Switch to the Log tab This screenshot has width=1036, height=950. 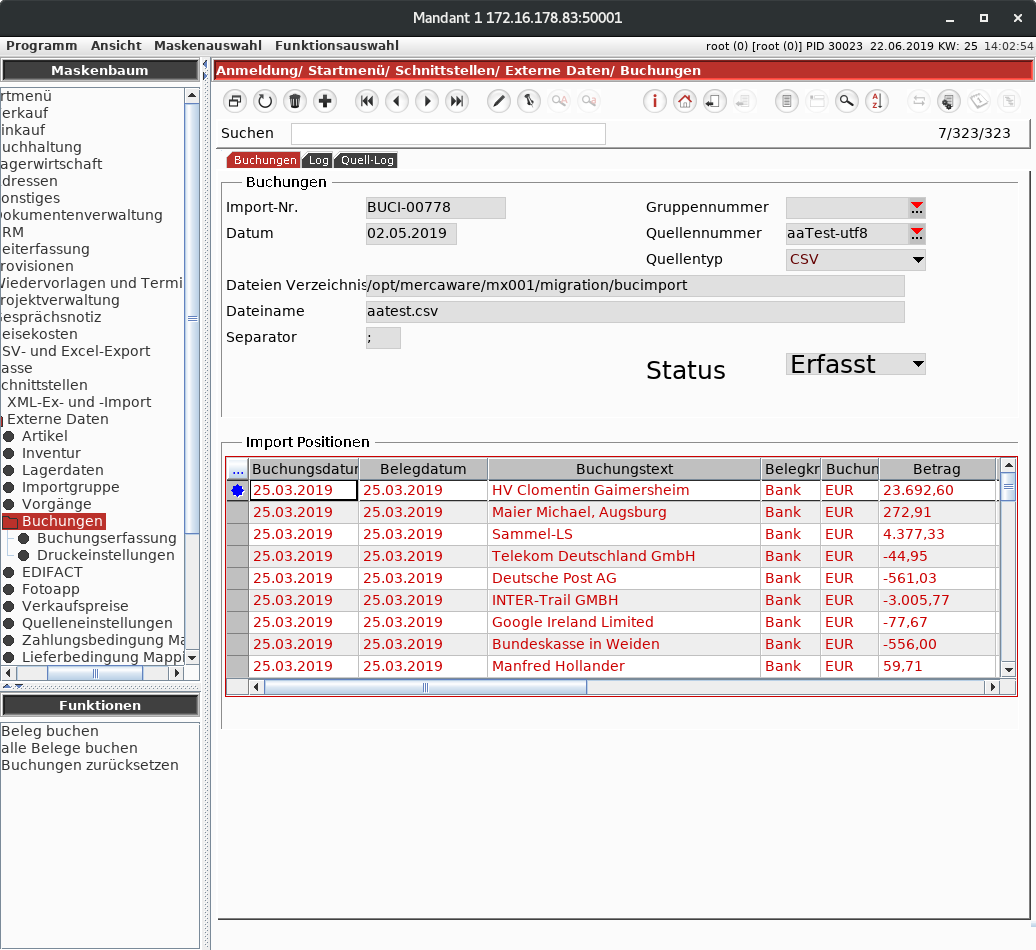click(318, 160)
